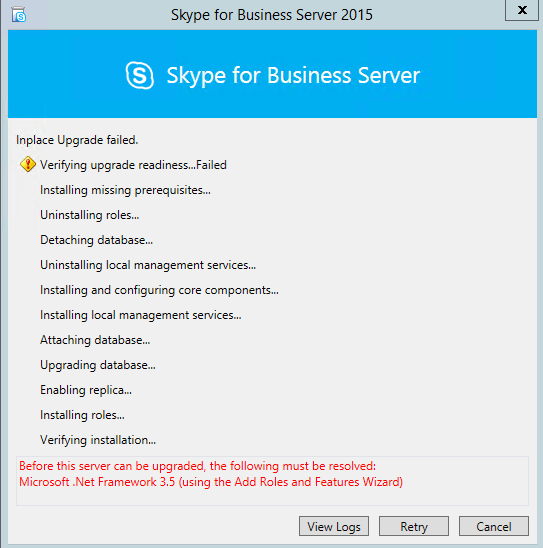Viewport: 543px width, 548px height.
Task: Click the 'Upgrading database' step
Action: (x=97, y=365)
